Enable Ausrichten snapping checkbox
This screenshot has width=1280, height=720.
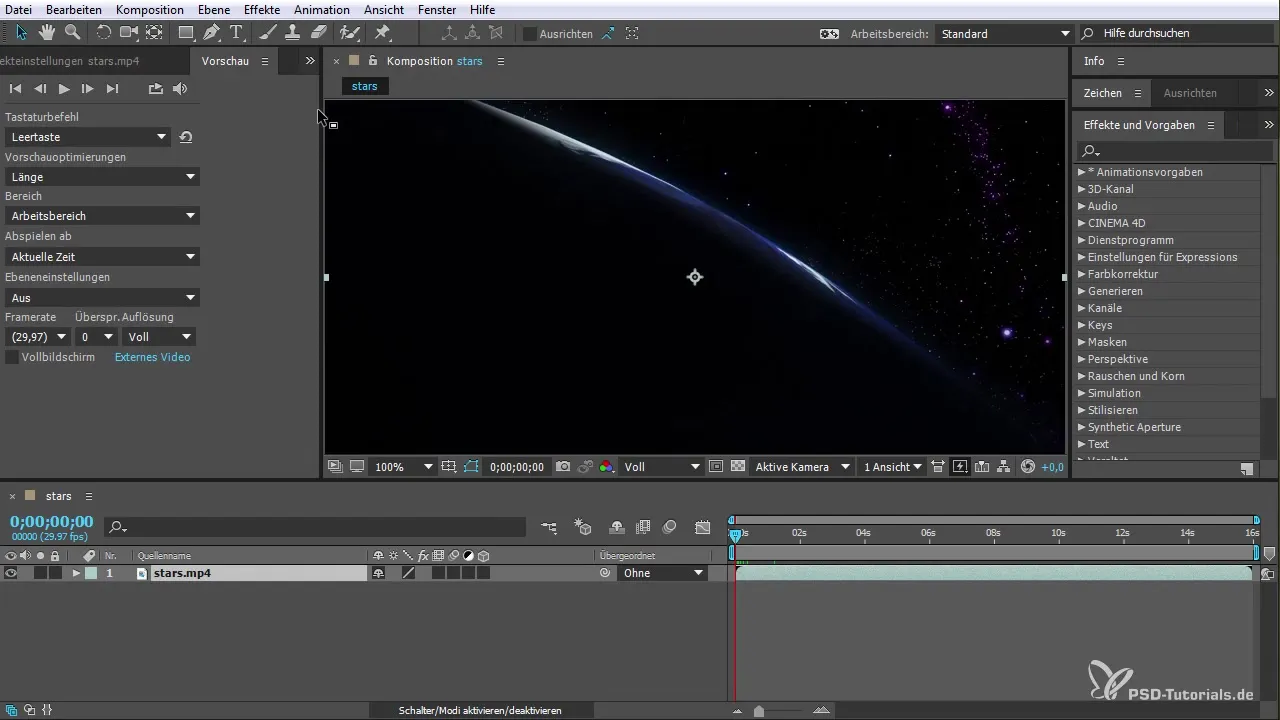point(529,34)
